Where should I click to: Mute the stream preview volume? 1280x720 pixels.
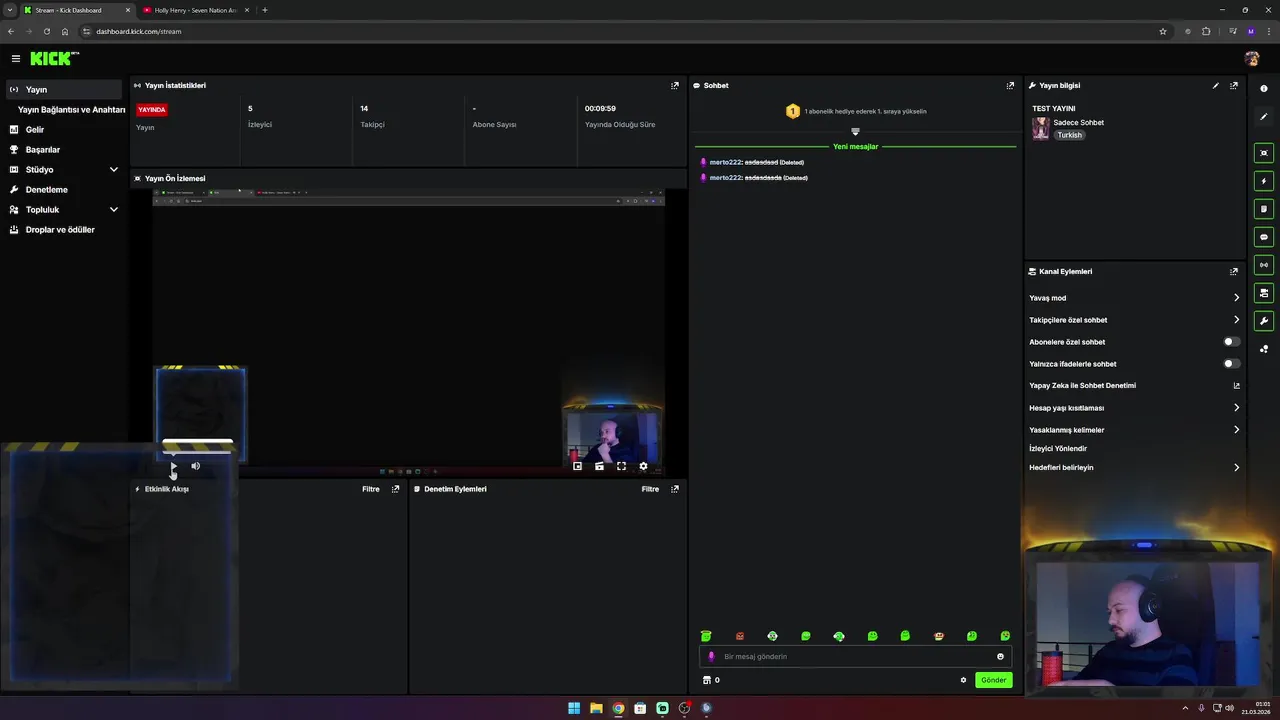196,466
